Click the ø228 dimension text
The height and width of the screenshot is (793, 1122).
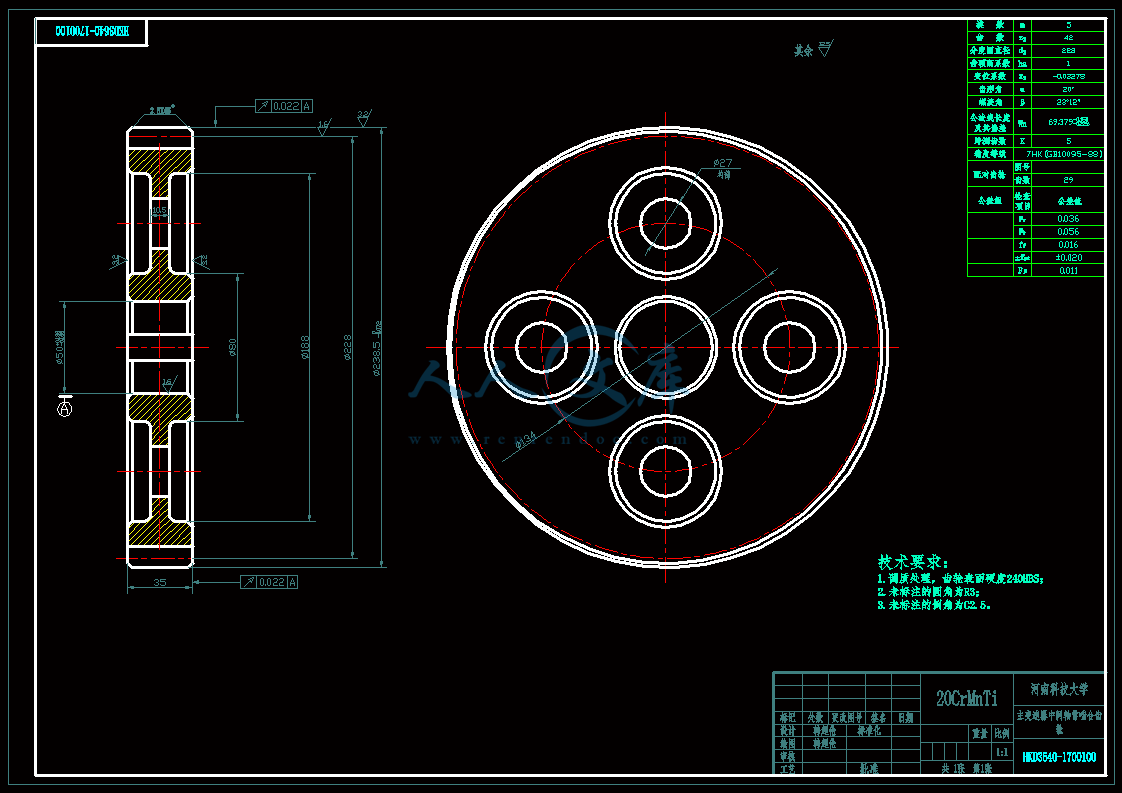(347, 347)
